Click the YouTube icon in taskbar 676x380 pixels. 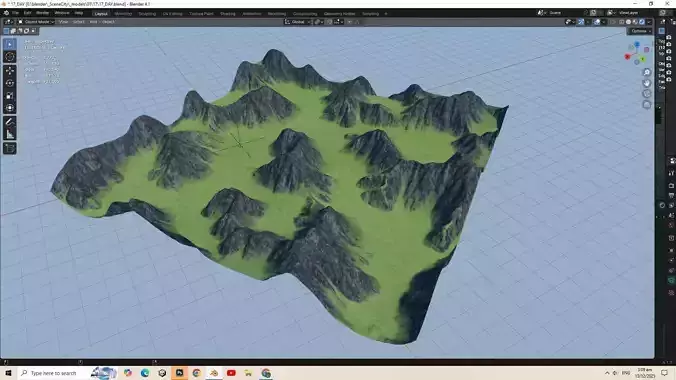pyautogui.click(x=231, y=373)
